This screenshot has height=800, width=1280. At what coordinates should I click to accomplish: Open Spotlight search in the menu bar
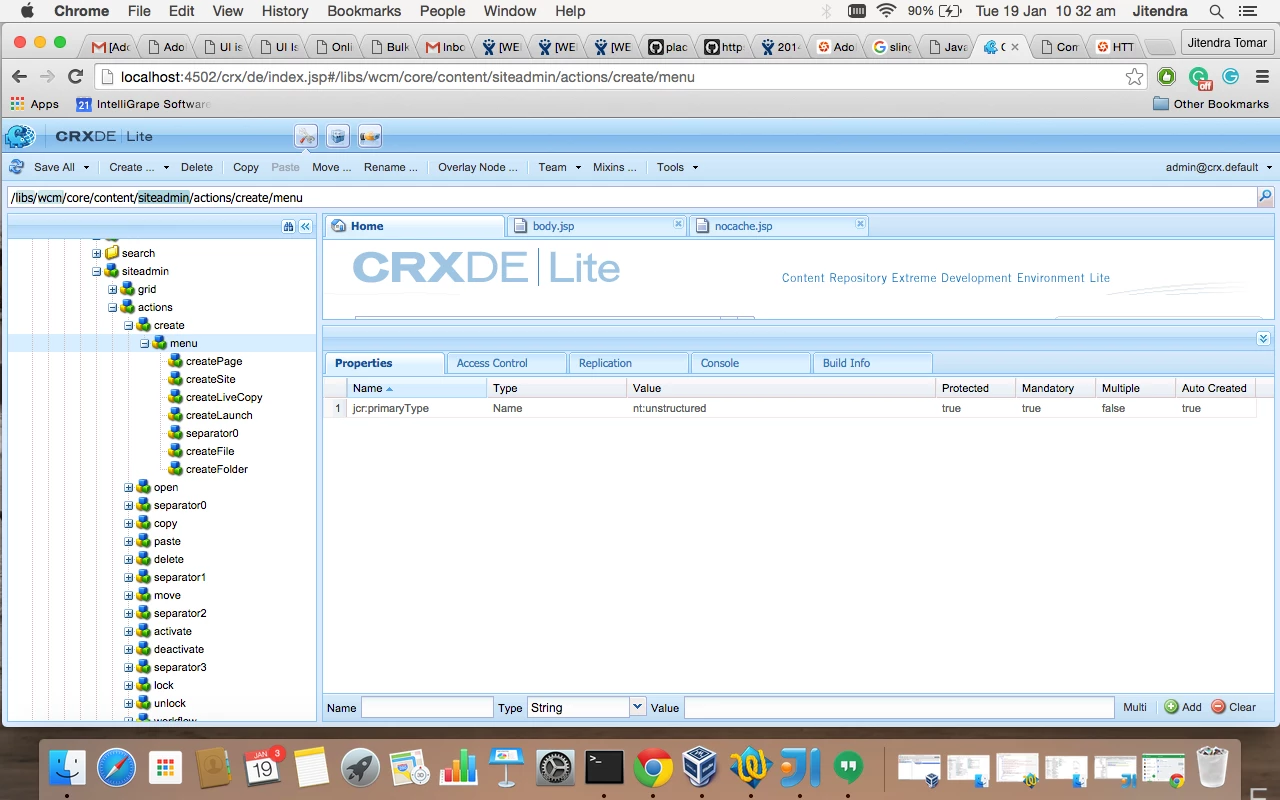(x=1216, y=11)
